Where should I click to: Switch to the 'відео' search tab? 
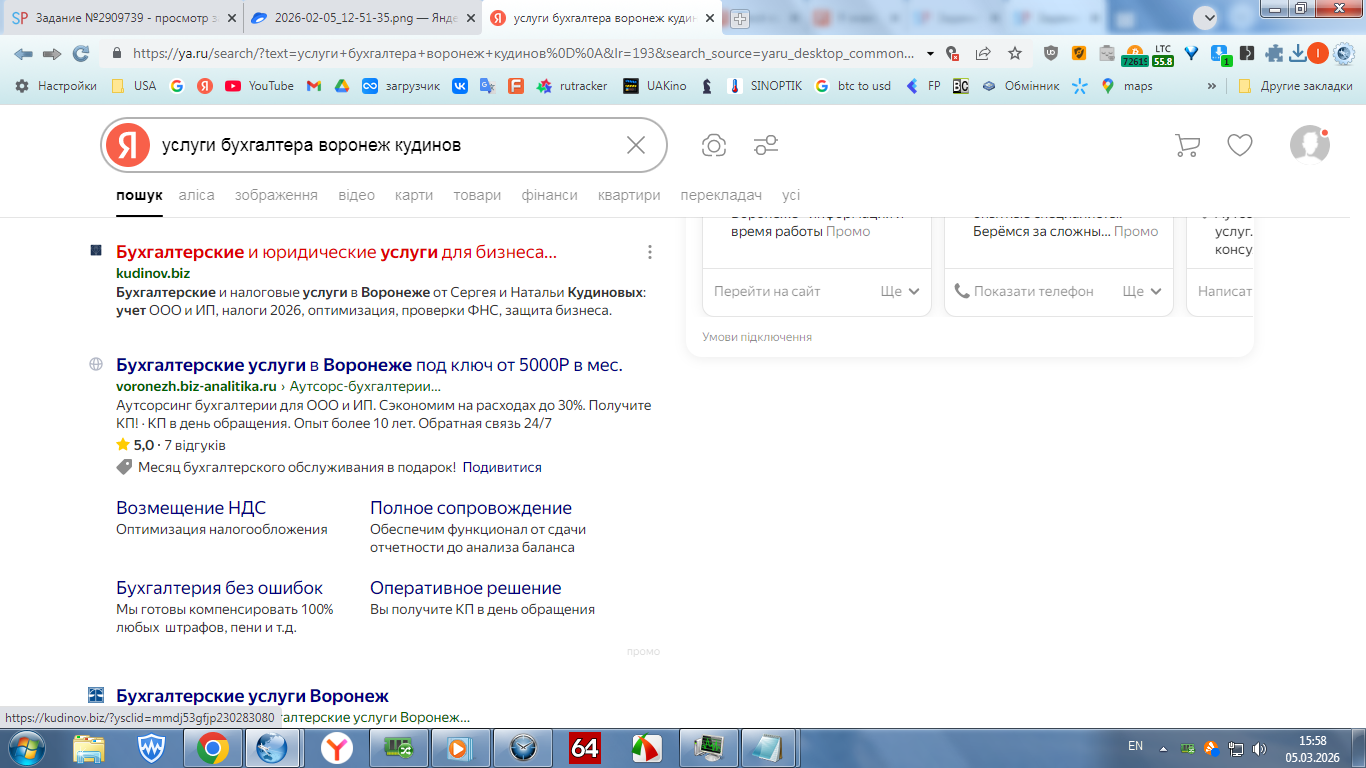point(356,195)
